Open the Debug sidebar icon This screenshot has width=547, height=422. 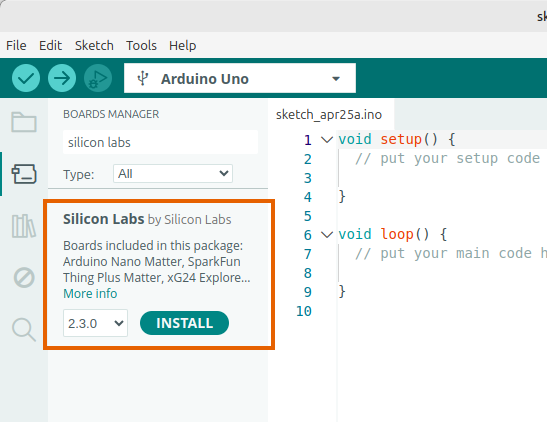coord(24,278)
